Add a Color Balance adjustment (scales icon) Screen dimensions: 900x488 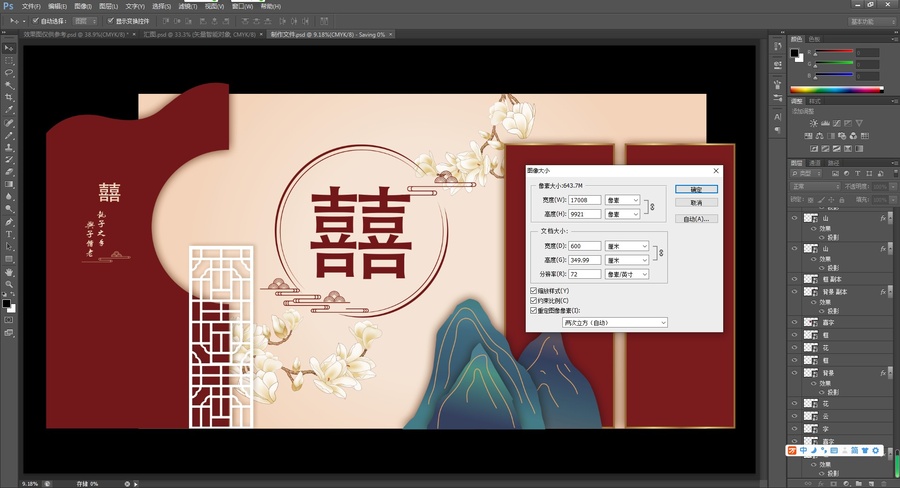(819, 136)
